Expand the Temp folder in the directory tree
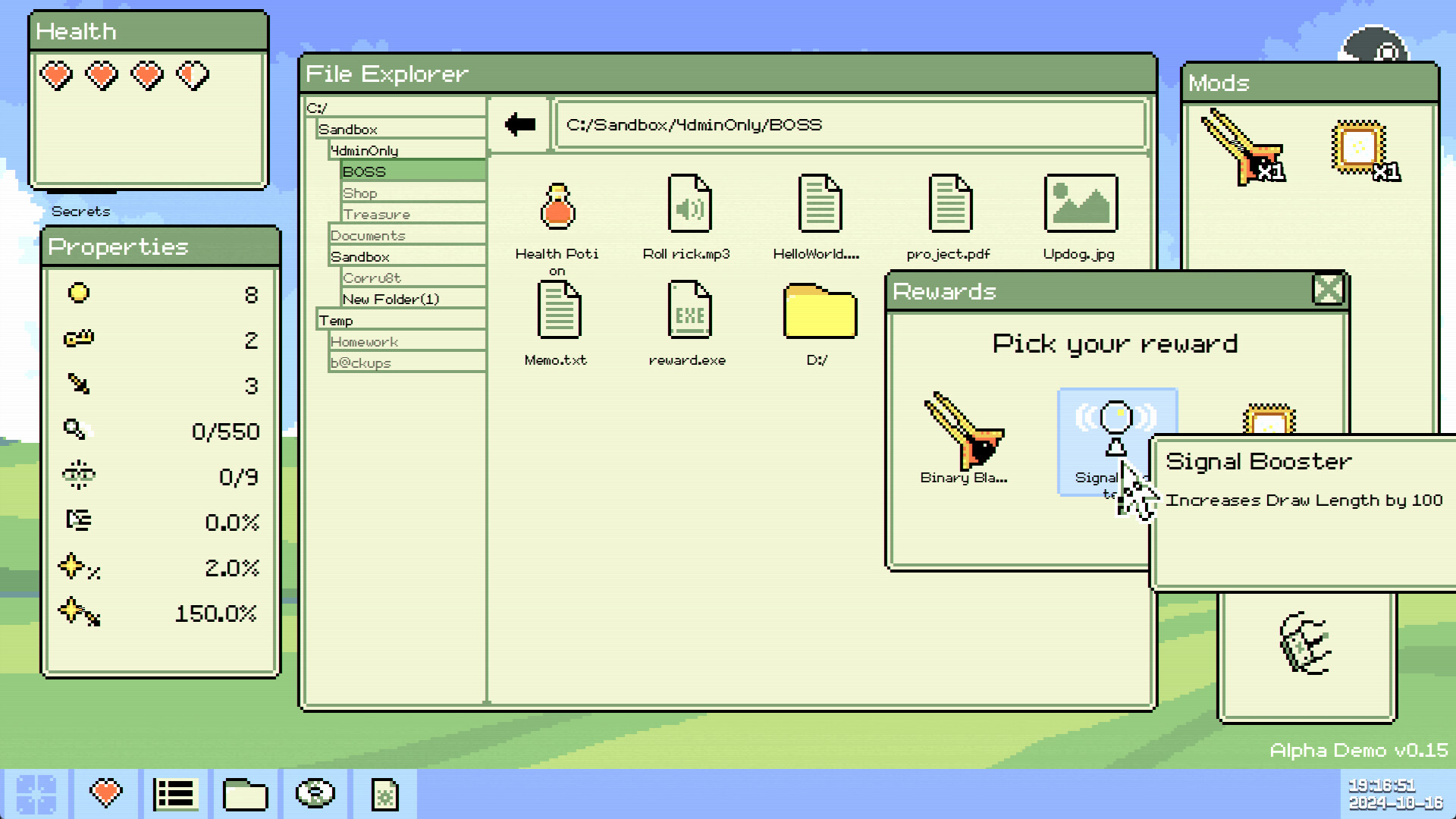The height and width of the screenshot is (819, 1456). 336,320
